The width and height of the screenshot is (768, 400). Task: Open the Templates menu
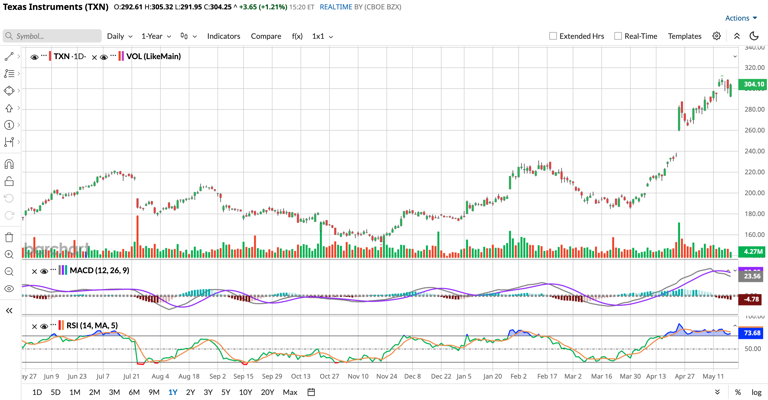pos(685,36)
